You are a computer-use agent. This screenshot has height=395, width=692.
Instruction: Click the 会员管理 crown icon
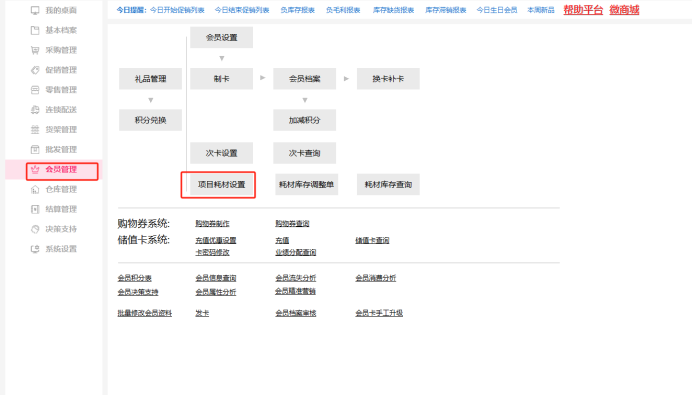pos(35,169)
